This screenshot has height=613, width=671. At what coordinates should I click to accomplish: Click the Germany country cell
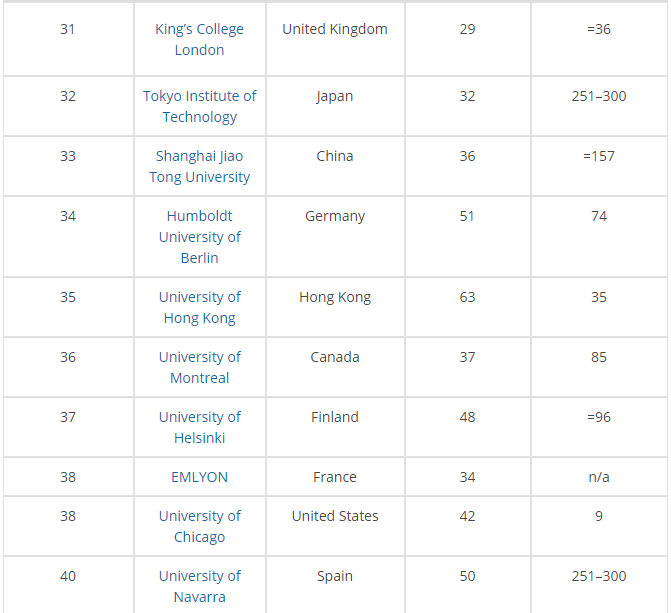[334, 216]
